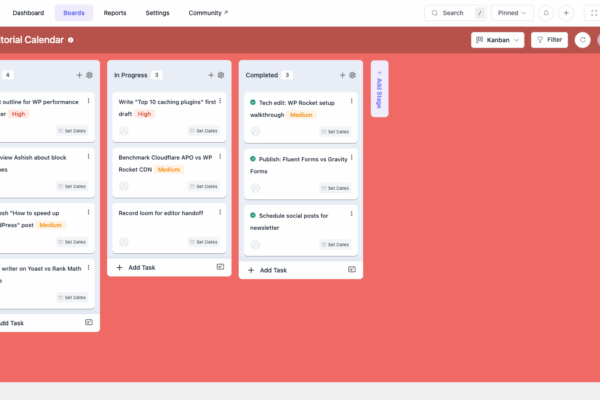Go to the Settings tab
This screenshot has width=600, height=400.
(x=157, y=13)
